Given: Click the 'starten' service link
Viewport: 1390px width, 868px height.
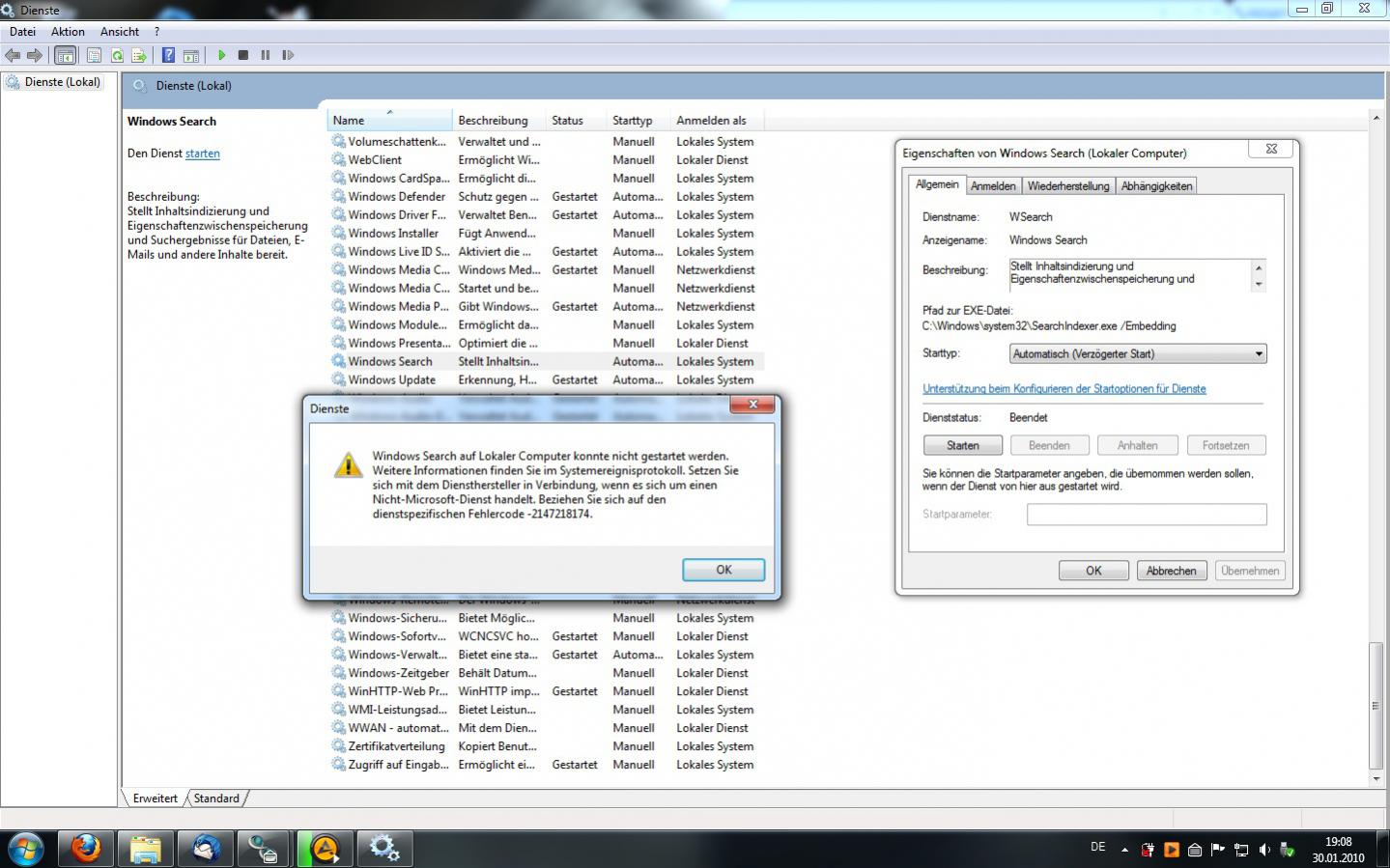Looking at the screenshot, I should (x=203, y=154).
